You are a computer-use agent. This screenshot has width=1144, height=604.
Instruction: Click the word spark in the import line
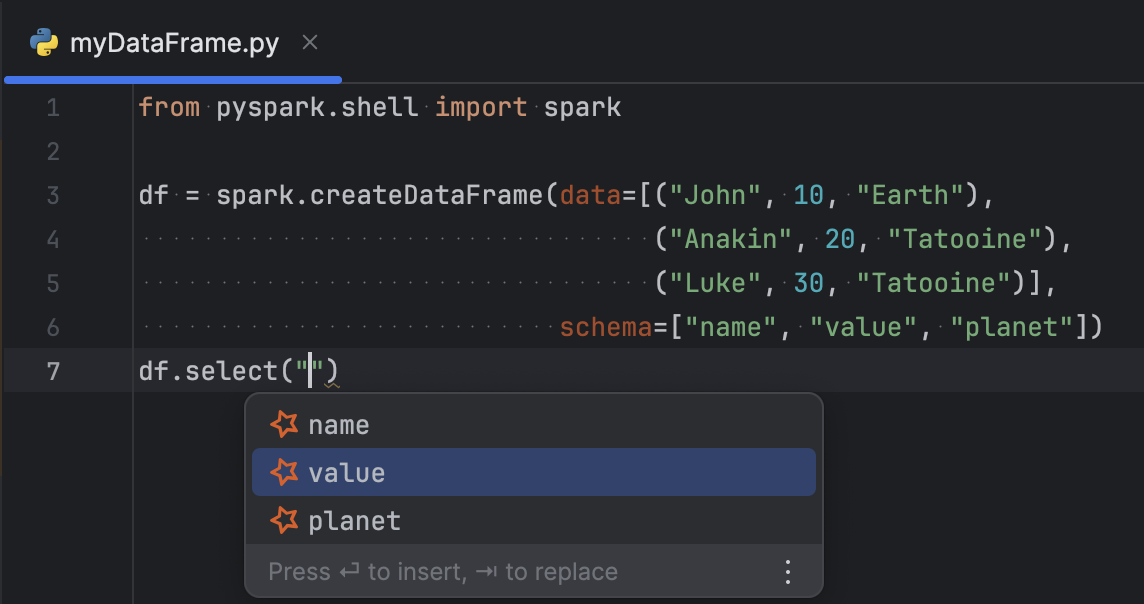pos(582,108)
